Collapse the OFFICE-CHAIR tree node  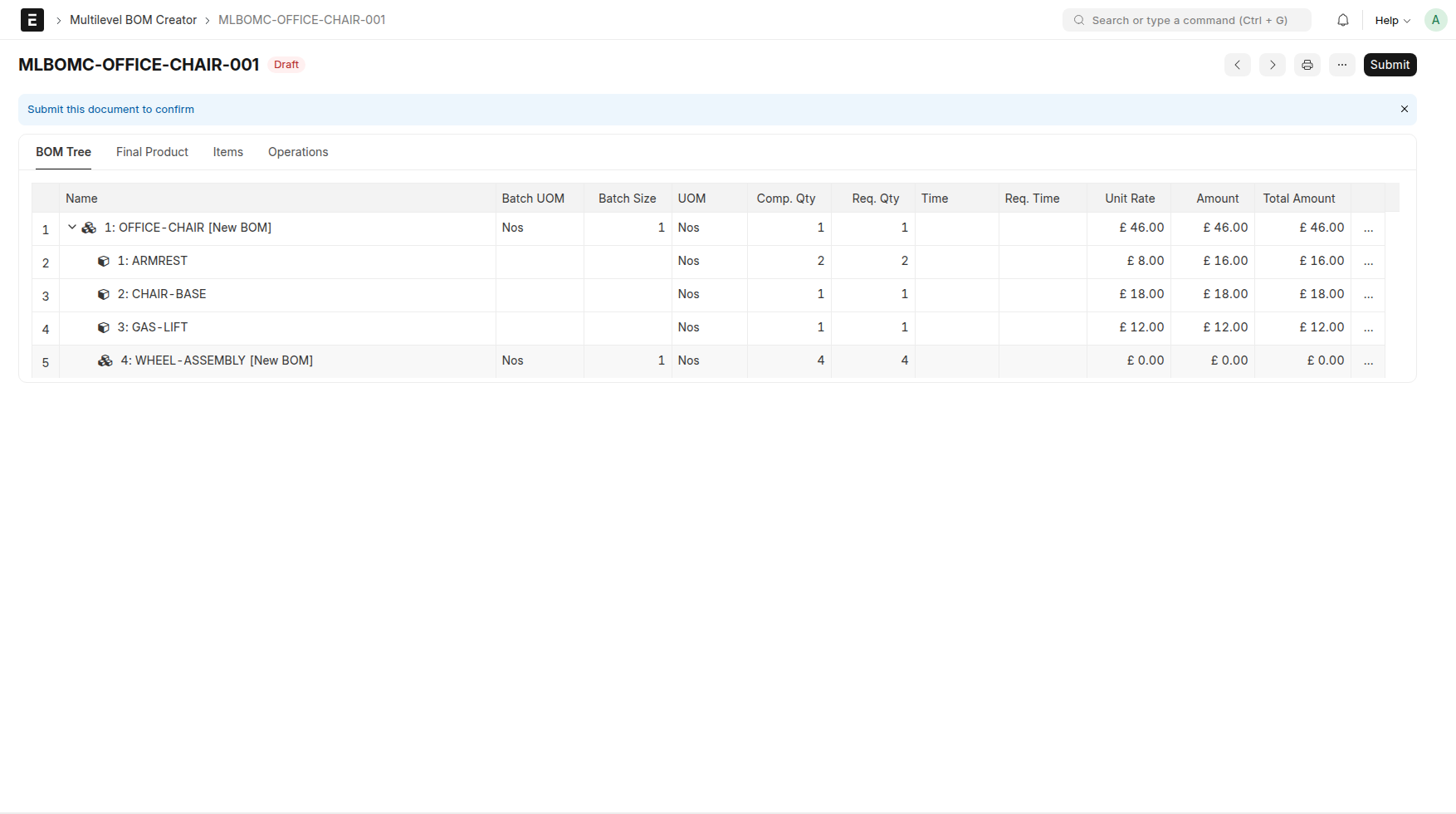click(72, 227)
